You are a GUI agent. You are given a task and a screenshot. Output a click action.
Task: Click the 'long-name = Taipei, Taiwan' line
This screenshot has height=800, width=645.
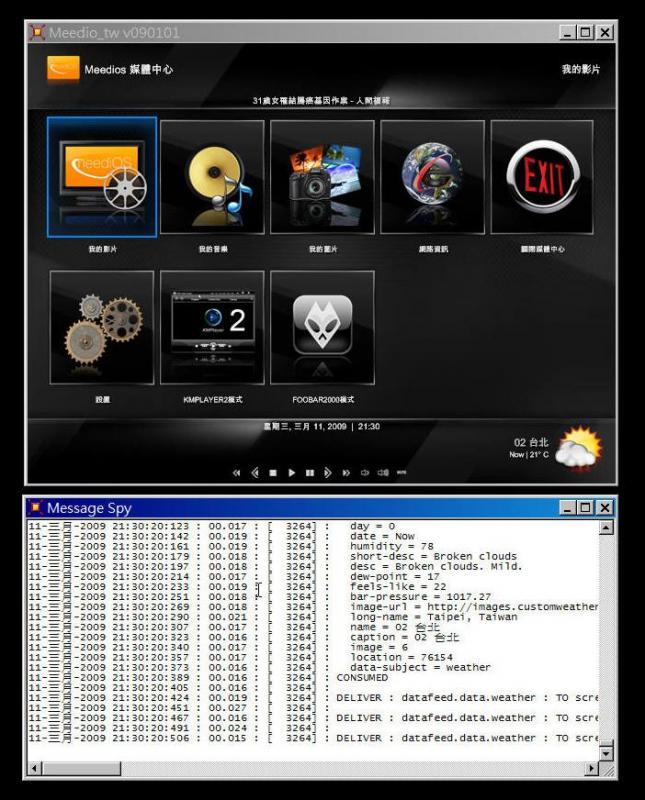point(434,617)
